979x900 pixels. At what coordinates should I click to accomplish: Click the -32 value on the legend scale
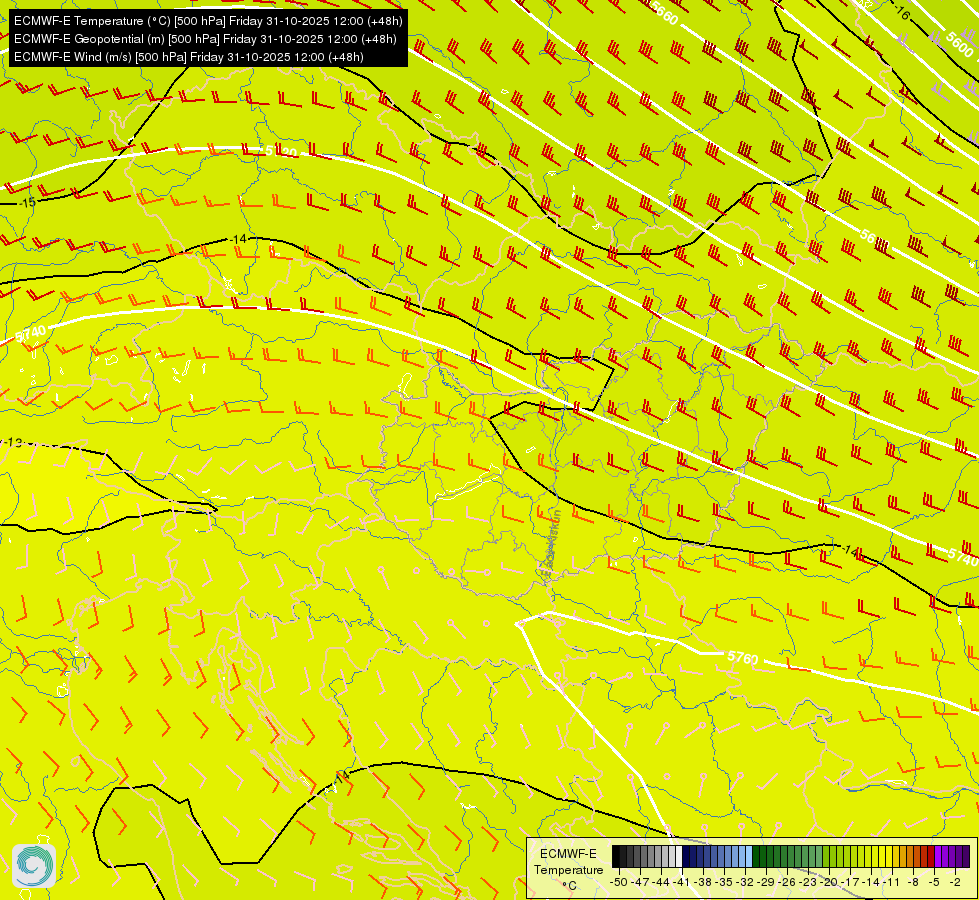tap(745, 882)
